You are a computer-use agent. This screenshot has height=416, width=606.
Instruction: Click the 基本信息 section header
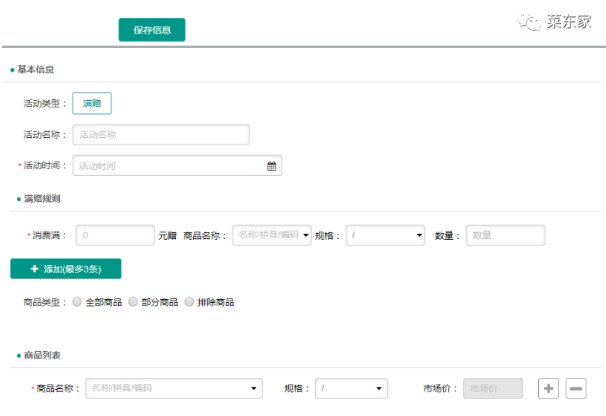click(36, 69)
